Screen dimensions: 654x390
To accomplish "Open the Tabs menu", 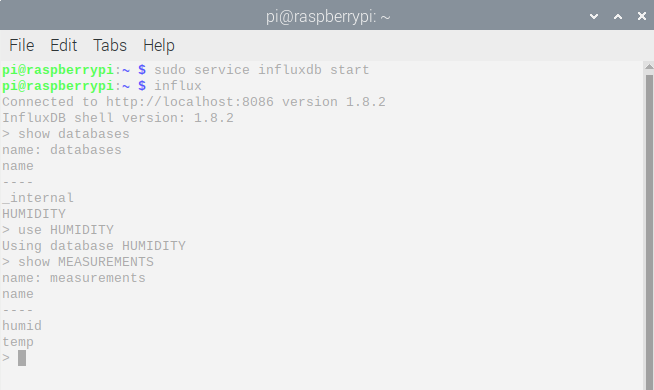I will [110, 45].
